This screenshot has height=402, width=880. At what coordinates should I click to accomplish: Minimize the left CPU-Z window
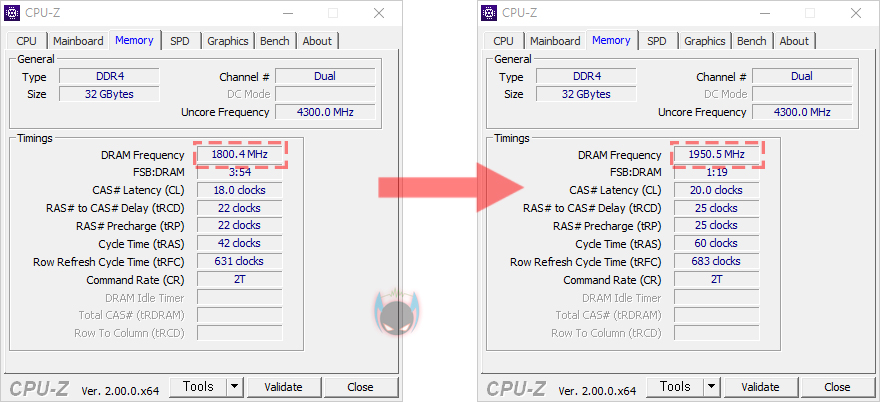[x=288, y=13]
